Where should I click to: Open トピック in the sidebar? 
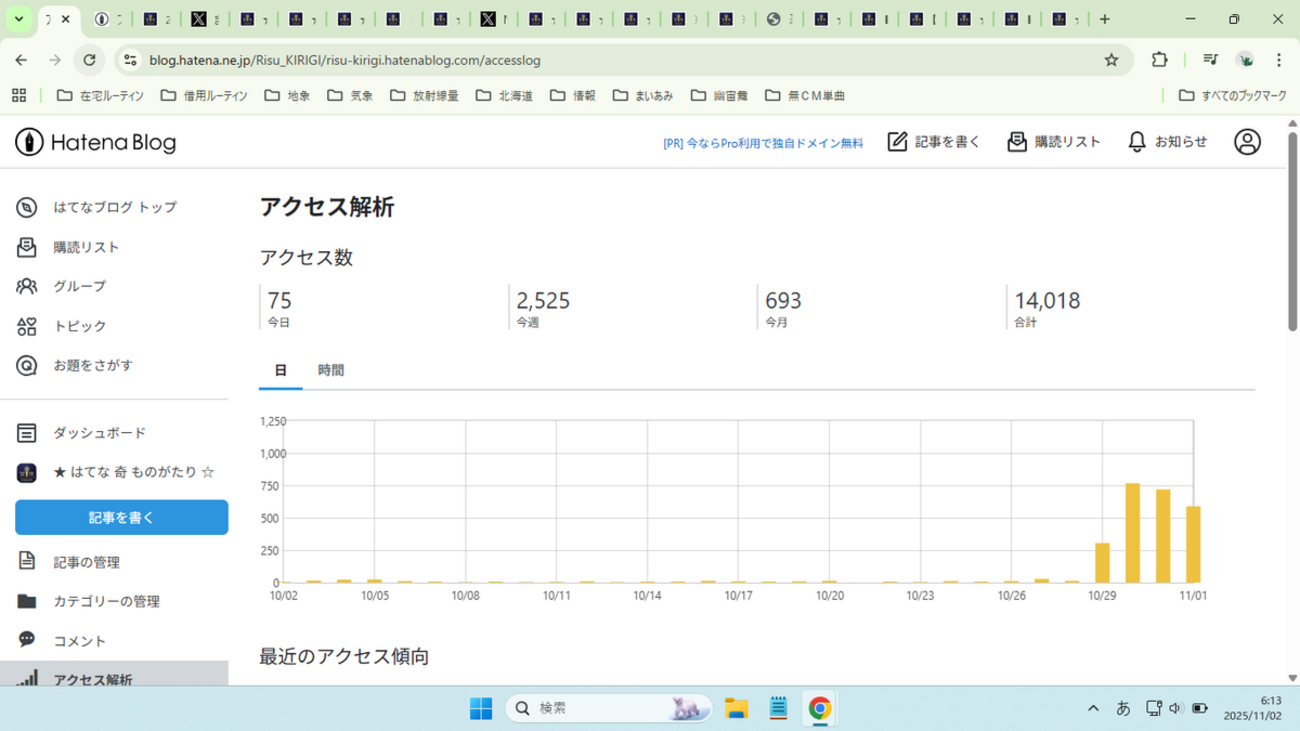point(79,326)
